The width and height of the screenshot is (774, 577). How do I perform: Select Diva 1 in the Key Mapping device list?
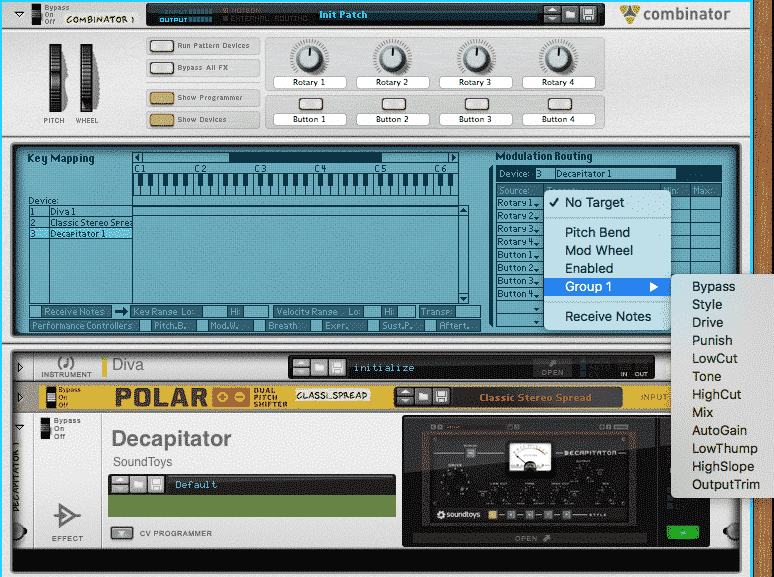point(80,211)
